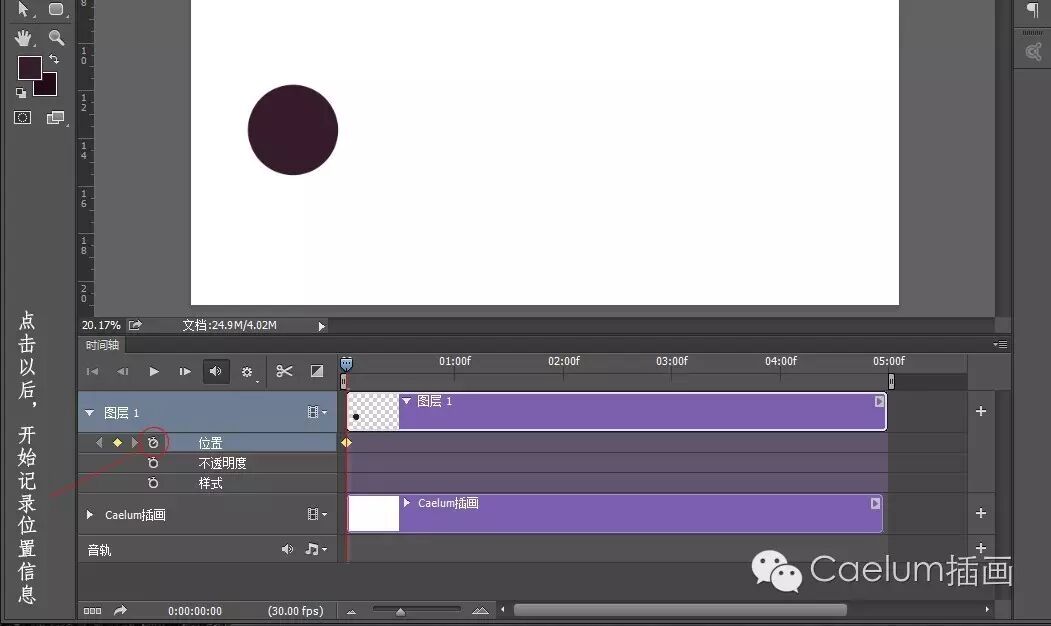Go to previous 位置 keyframe
The height and width of the screenshot is (626, 1051).
(x=100, y=442)
